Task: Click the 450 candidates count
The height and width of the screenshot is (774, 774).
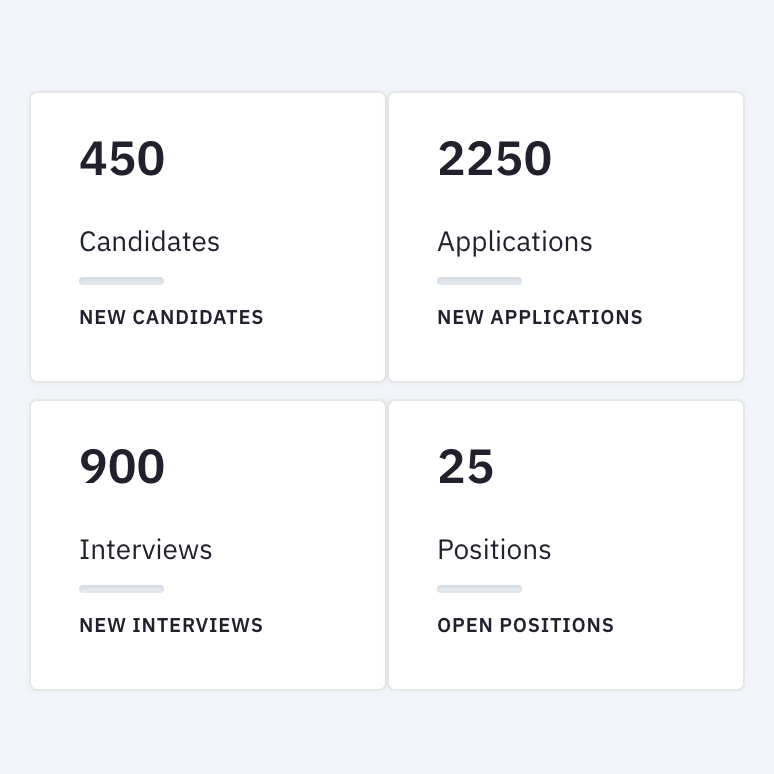Action: [122, 159]
